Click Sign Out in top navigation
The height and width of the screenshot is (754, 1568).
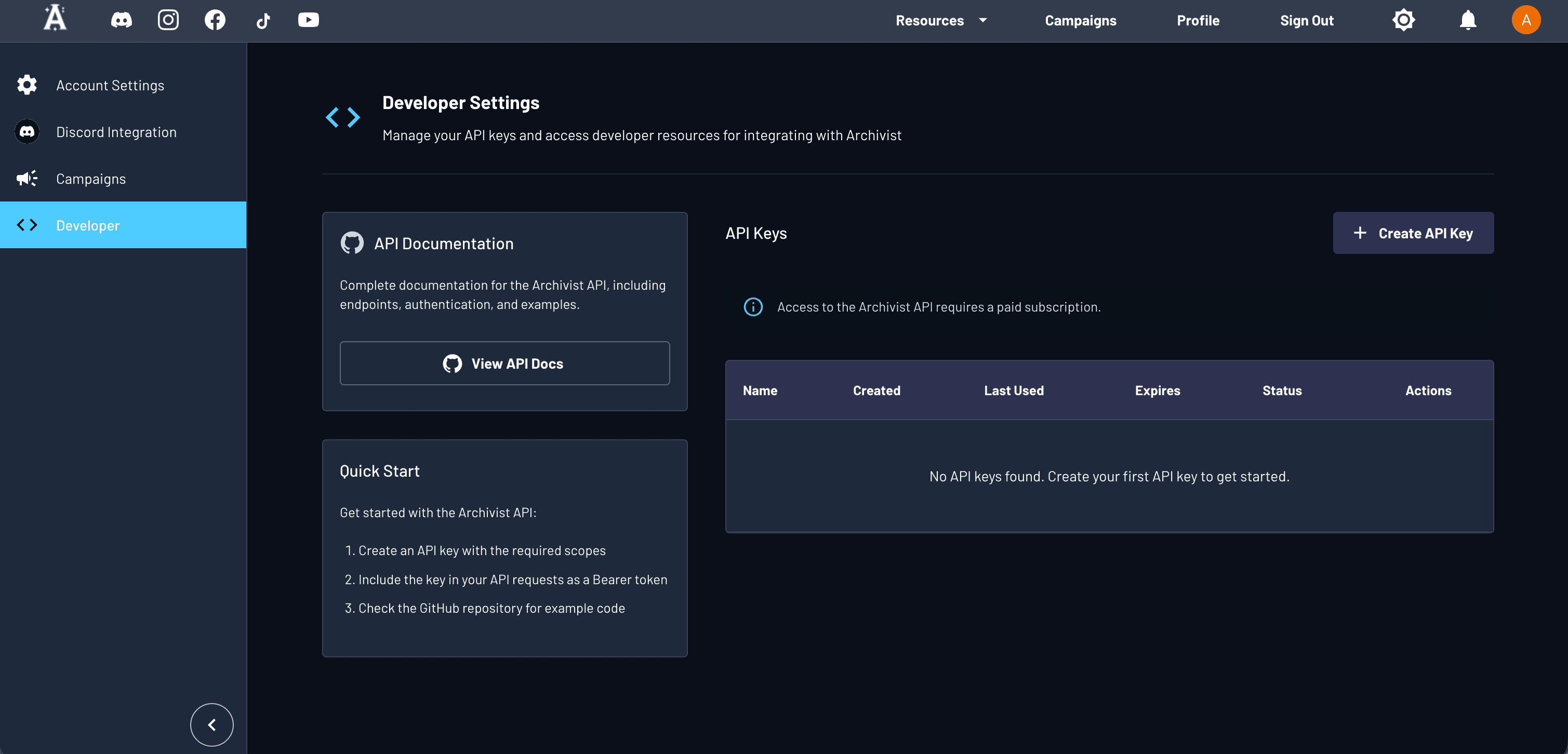[1306, 20]
